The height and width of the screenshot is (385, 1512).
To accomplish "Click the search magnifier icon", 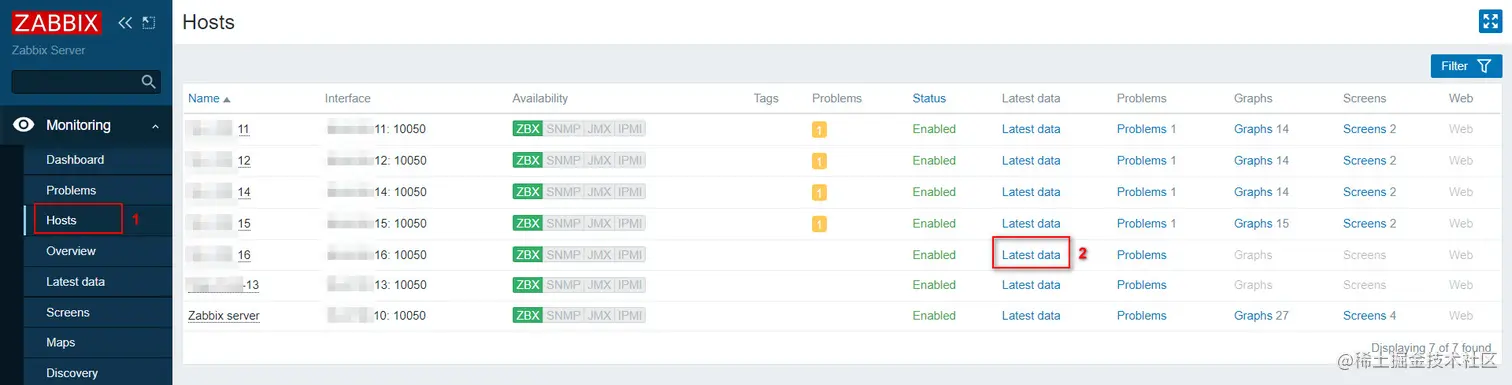I will click(x=149, y=82).
